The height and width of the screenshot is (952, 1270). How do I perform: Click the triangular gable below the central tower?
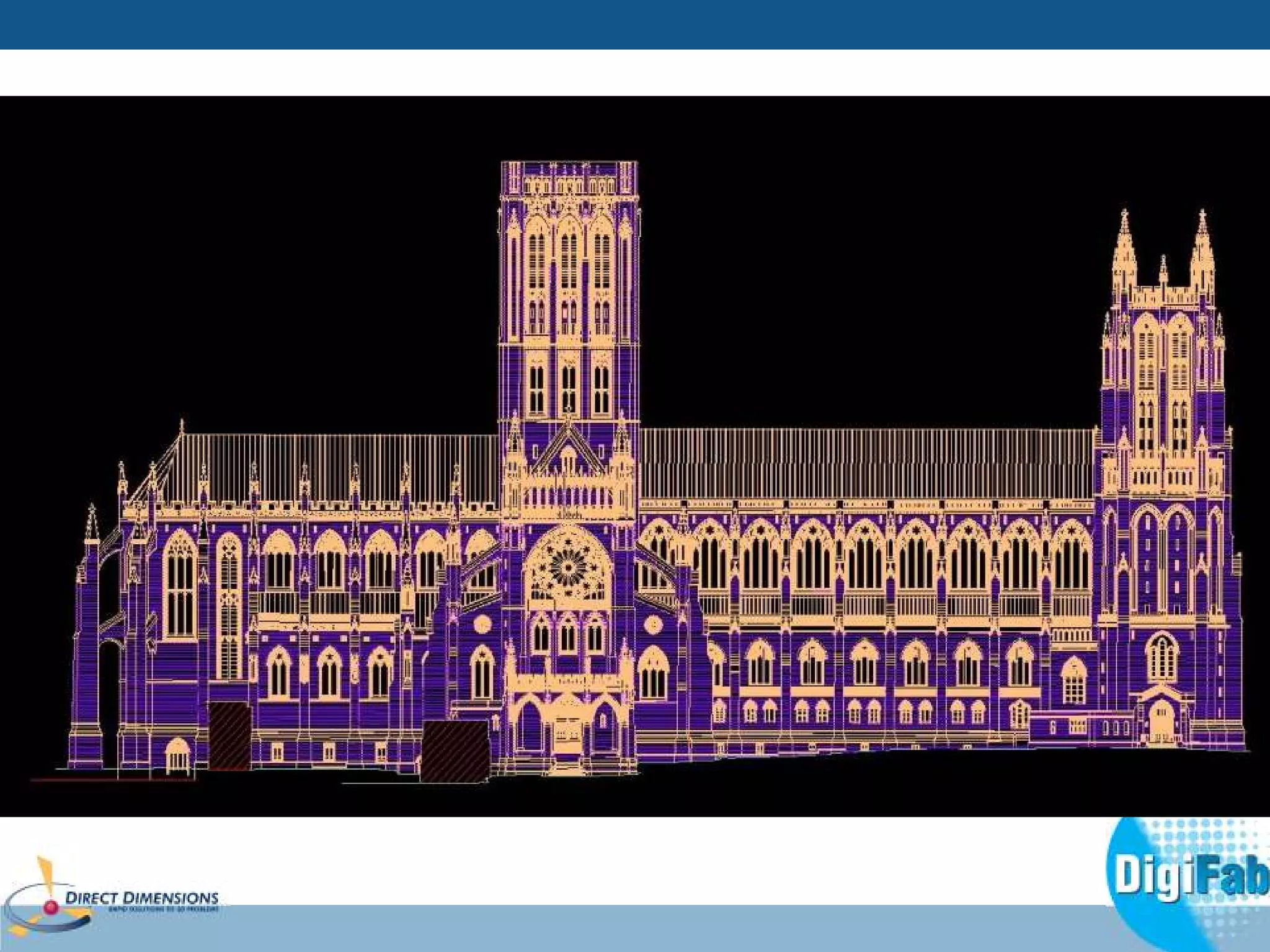tap(567, 450)
